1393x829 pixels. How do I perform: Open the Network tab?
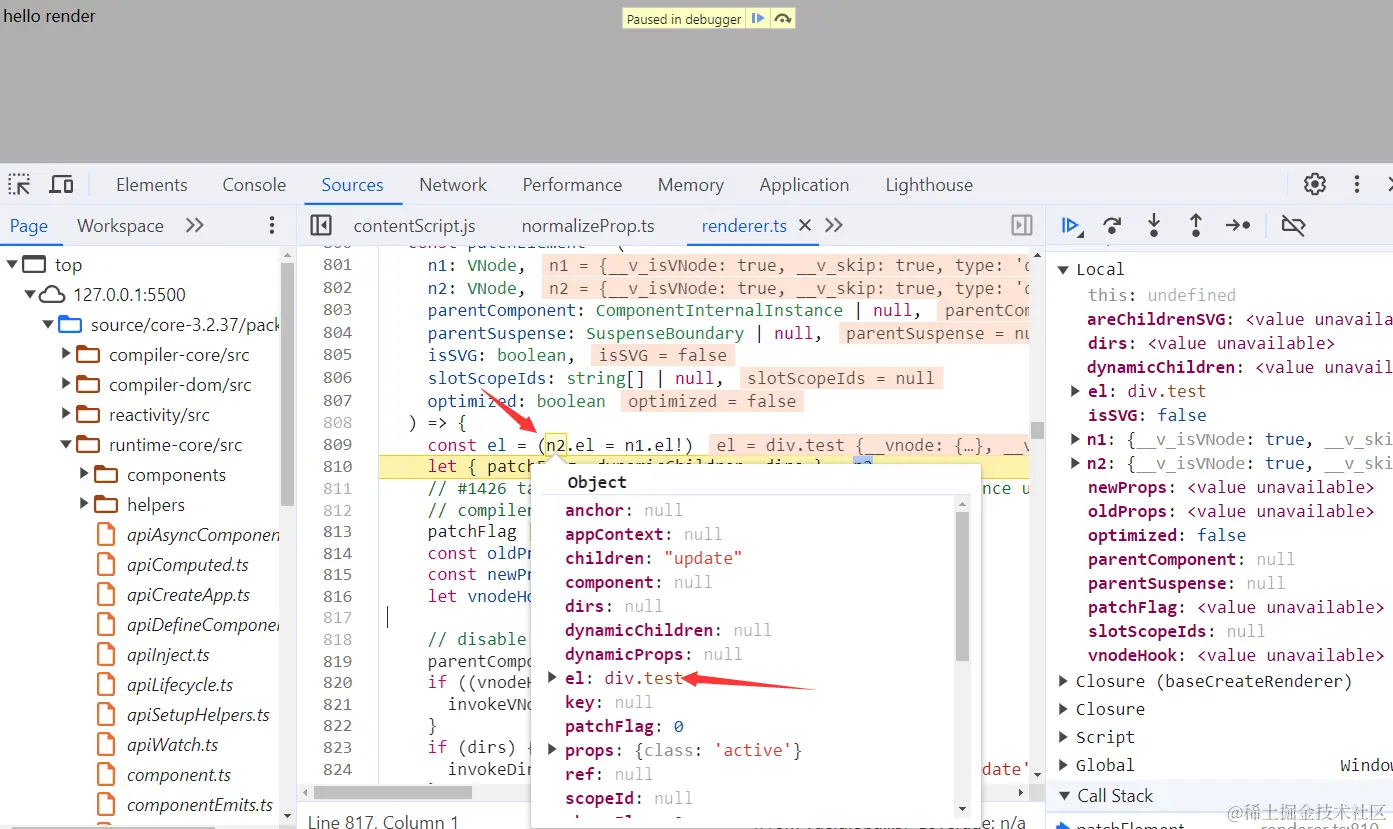[453, 184]
